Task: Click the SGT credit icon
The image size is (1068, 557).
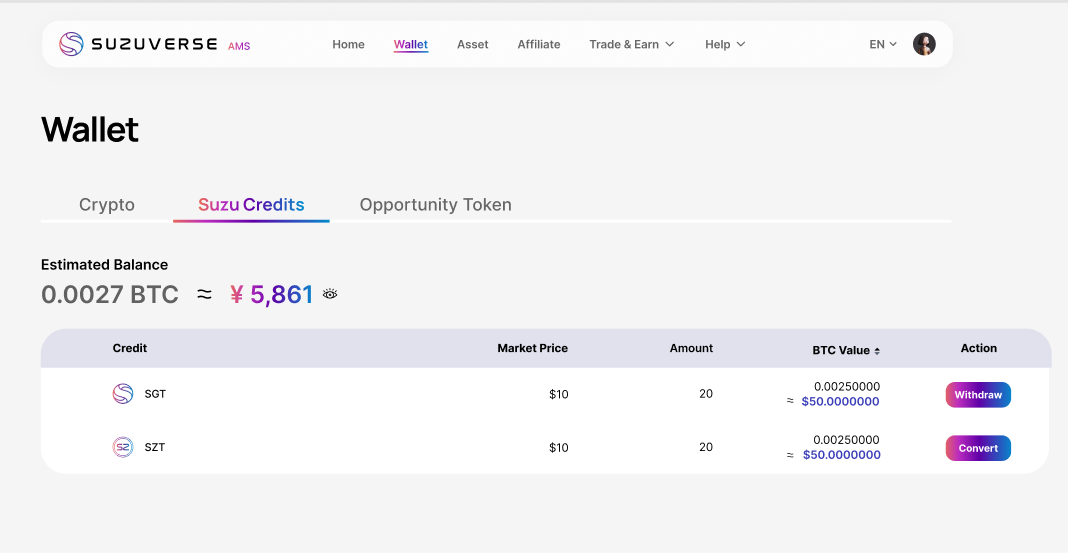Action: tap(123, 394)
